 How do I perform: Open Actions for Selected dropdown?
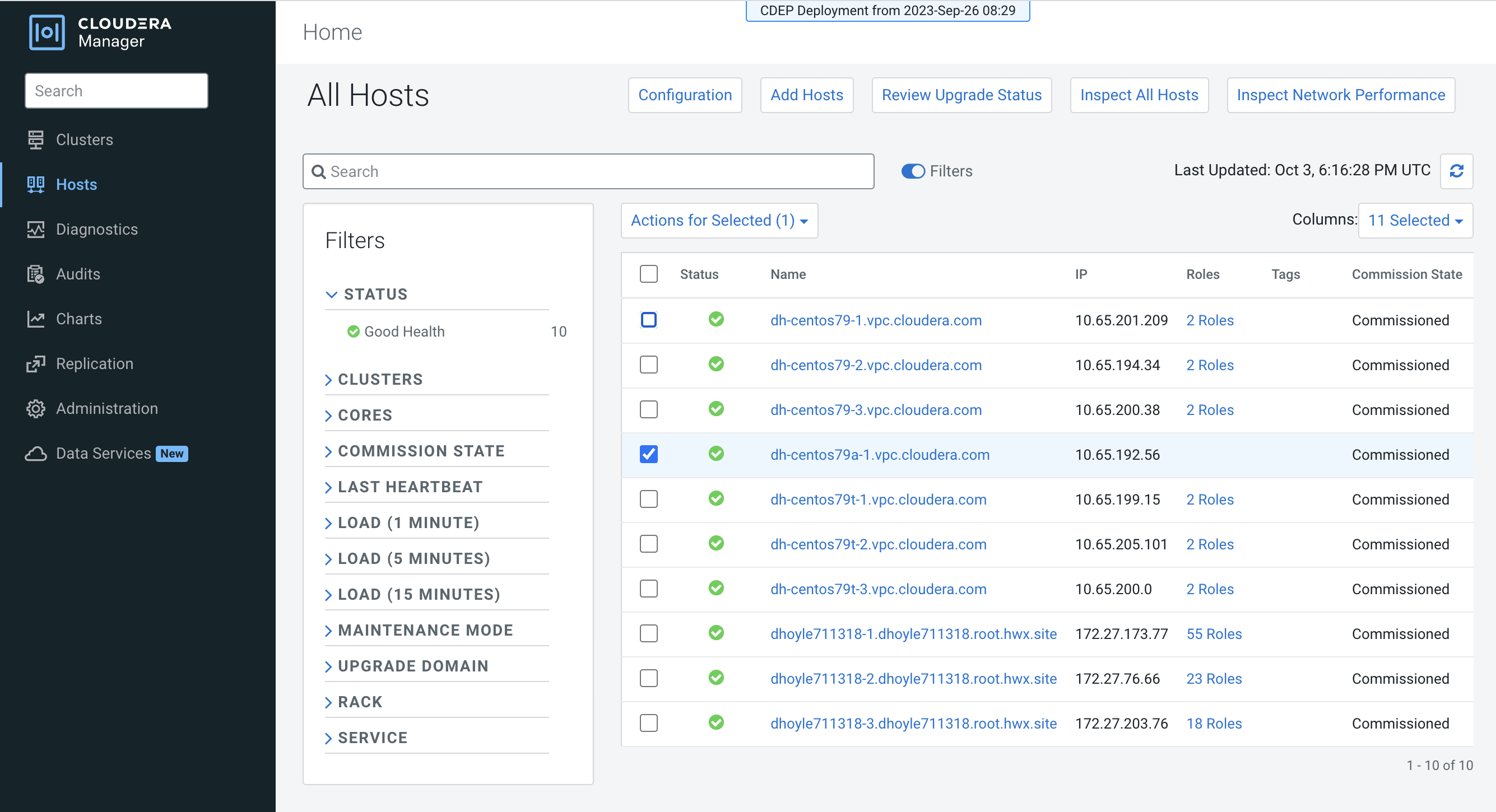pos(719,221)
